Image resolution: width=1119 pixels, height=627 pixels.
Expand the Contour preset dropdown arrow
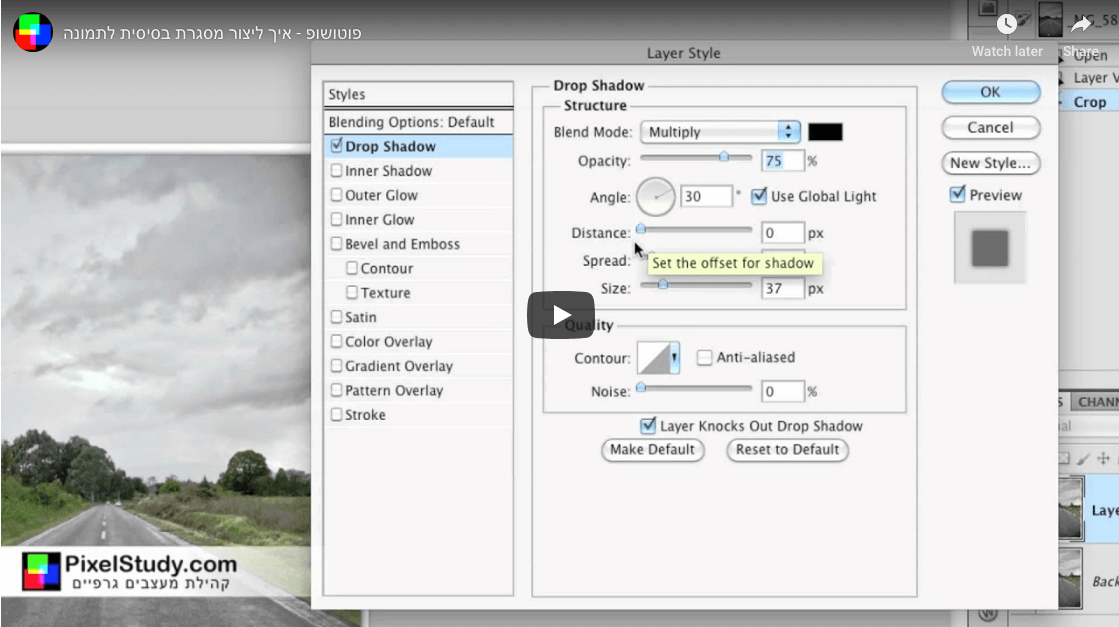[x=675, y=357]
